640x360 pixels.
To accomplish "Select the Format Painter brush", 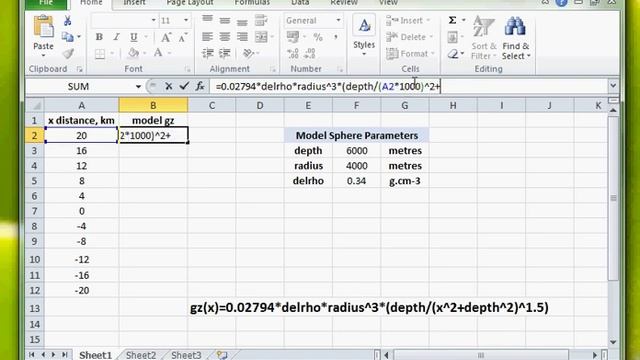I will pyautogui.click(x=68, y=53).
